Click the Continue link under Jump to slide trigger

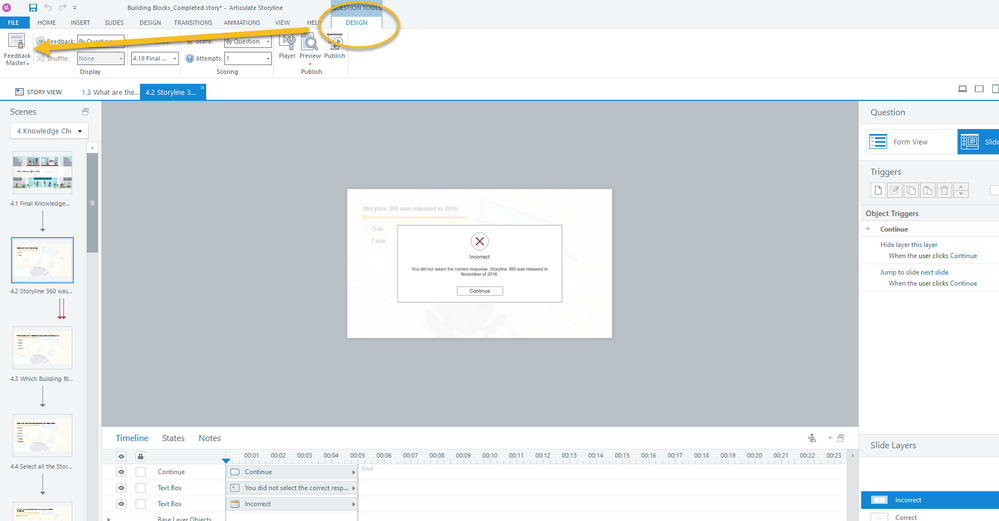(x=963, y=283)
